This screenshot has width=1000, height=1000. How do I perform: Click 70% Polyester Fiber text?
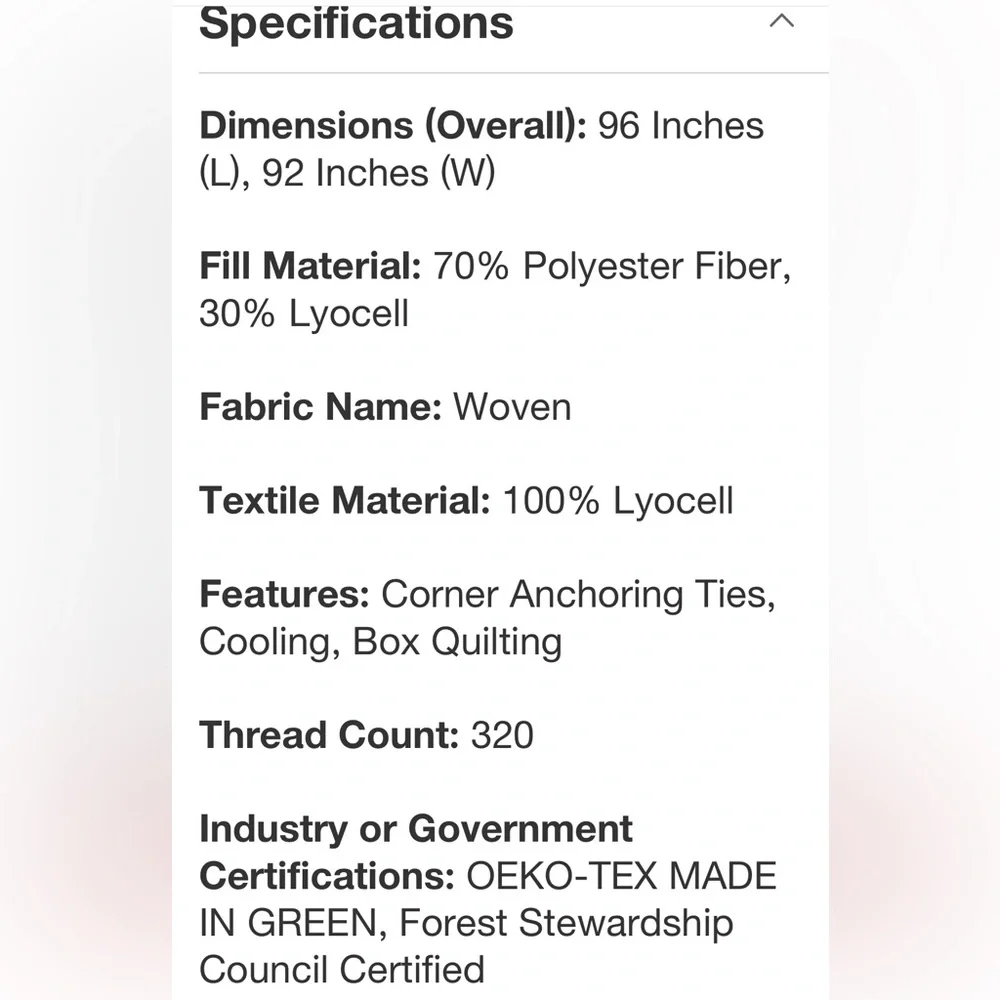tap(612, 266)
